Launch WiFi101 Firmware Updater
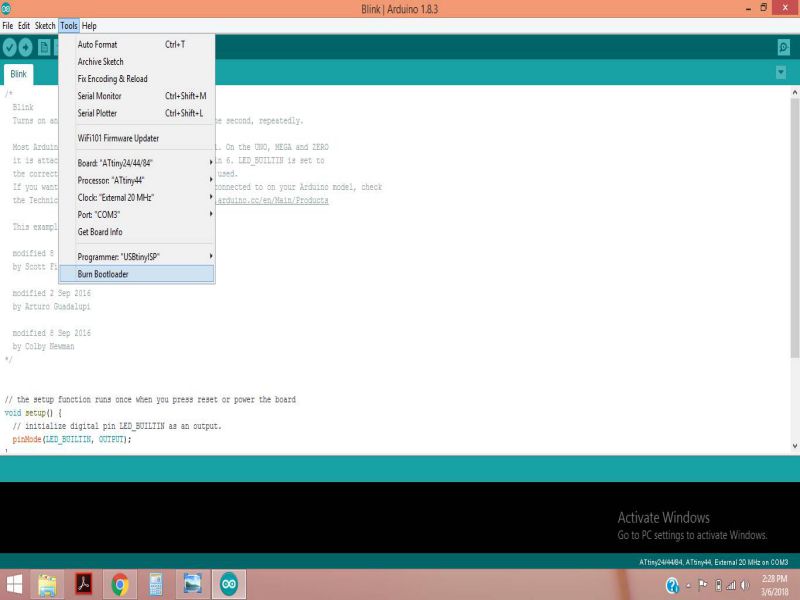 [137, 138]
